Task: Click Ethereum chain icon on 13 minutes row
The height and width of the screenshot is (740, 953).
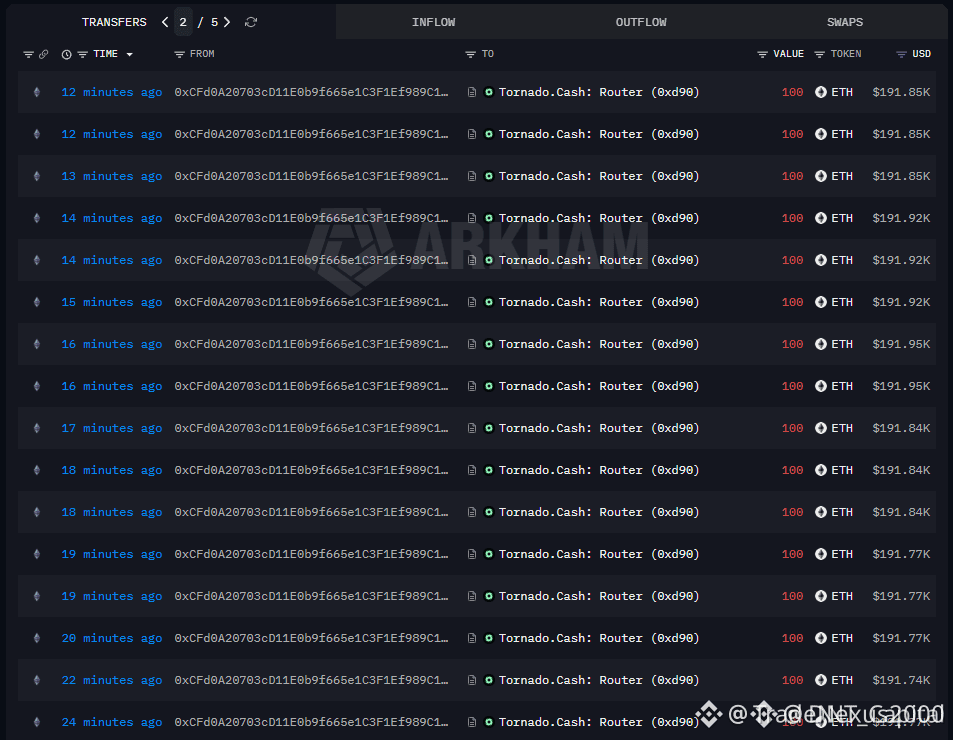Action: pyautogui.click(x=36, y=176)
